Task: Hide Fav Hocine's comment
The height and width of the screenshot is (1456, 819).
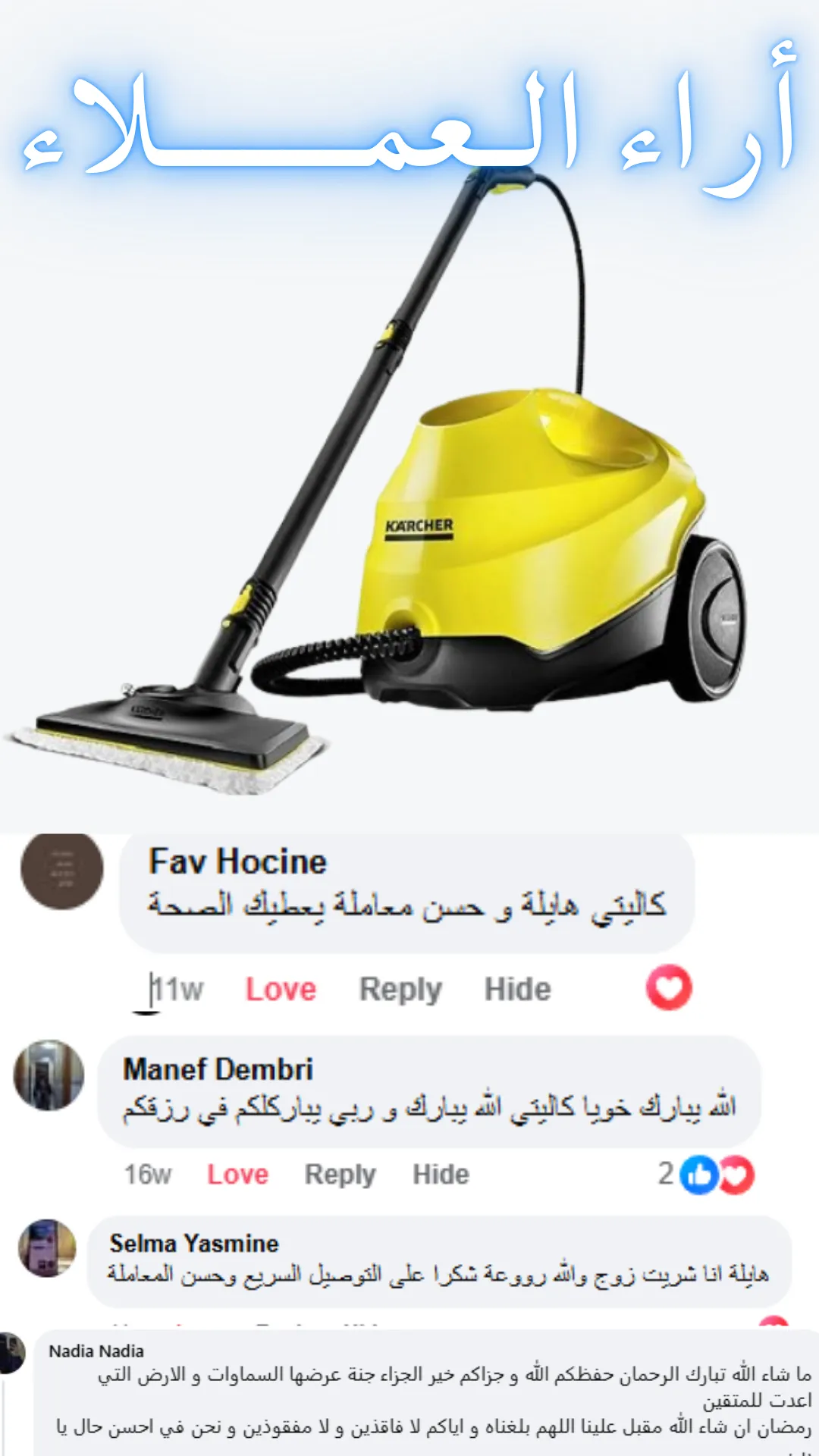Action: click(518, 989)
